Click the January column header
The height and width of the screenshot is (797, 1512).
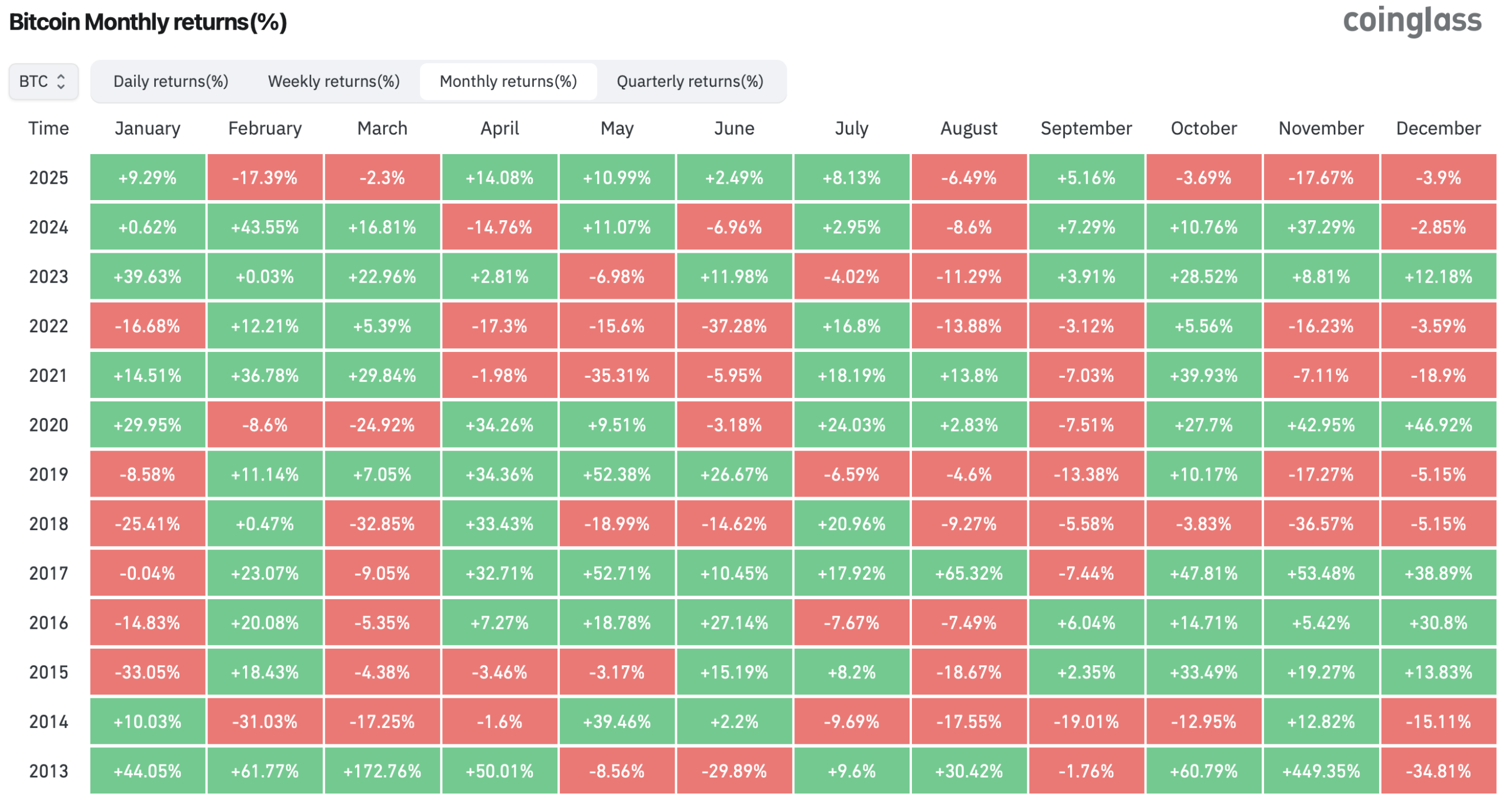(x=148, y=129)
